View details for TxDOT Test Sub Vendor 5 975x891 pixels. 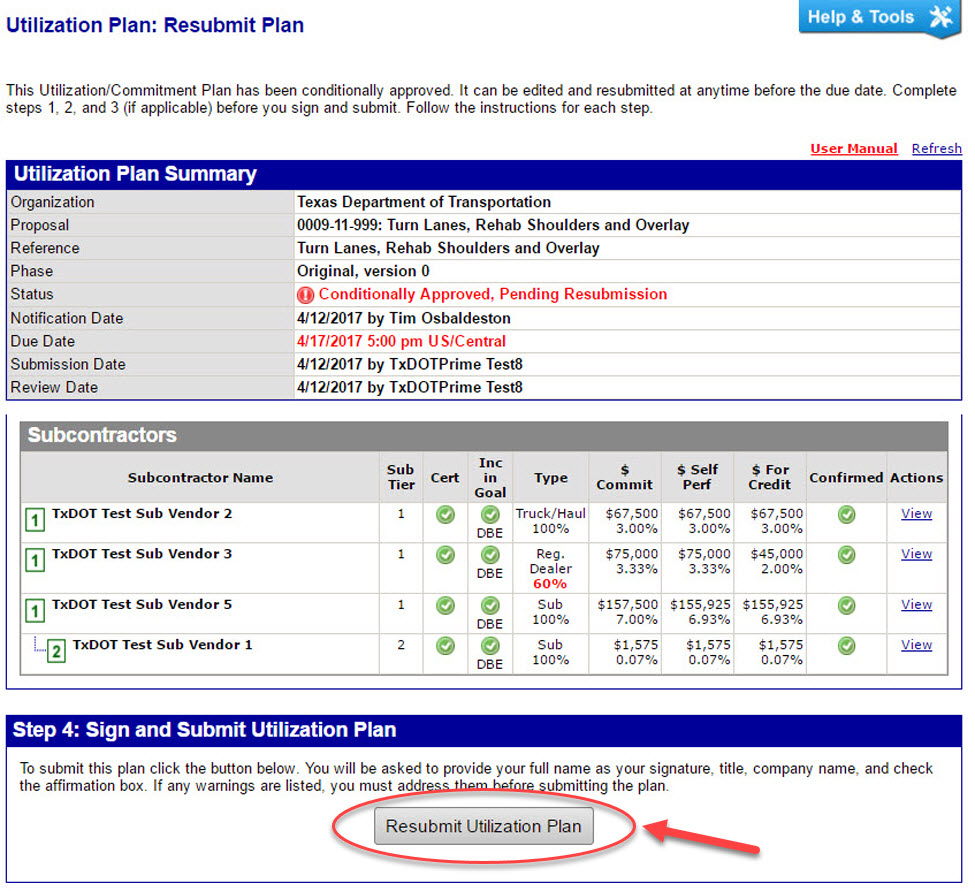tap(917, 604)
